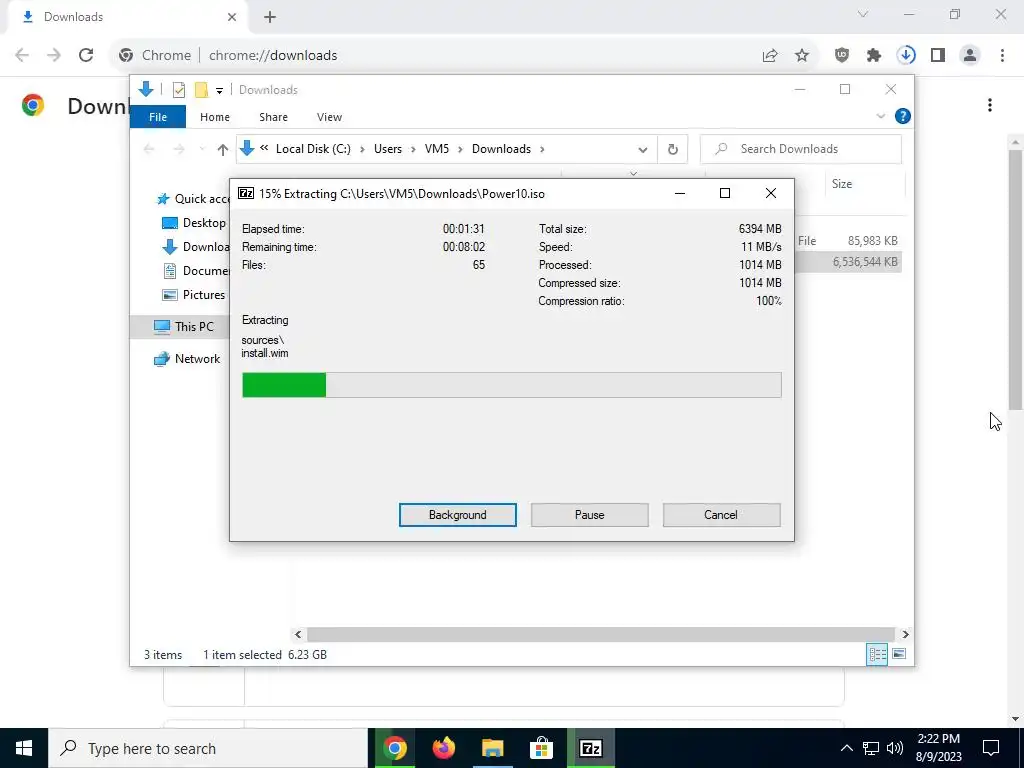Viewport: 1024px width, 768px height.
Task: Send the extraction to Background
Action: pyautogui.click(x=457, y=515)
